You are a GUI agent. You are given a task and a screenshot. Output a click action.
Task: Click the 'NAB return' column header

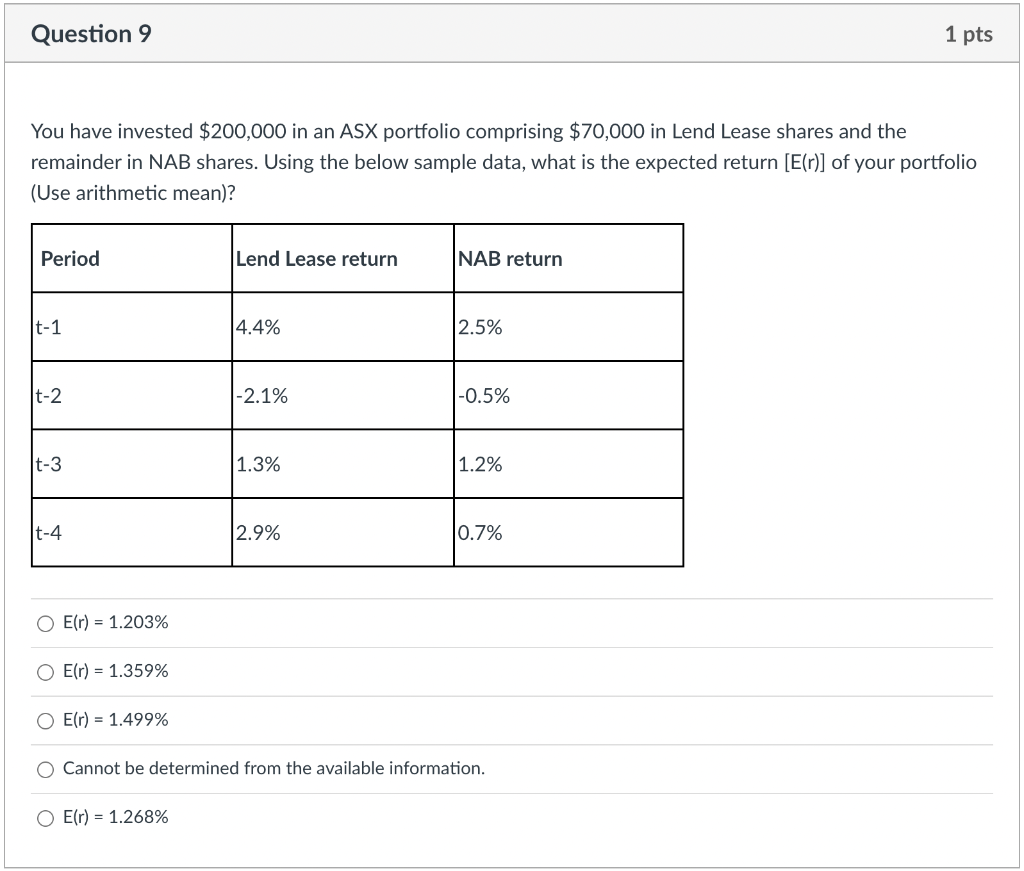pos(510,259)
